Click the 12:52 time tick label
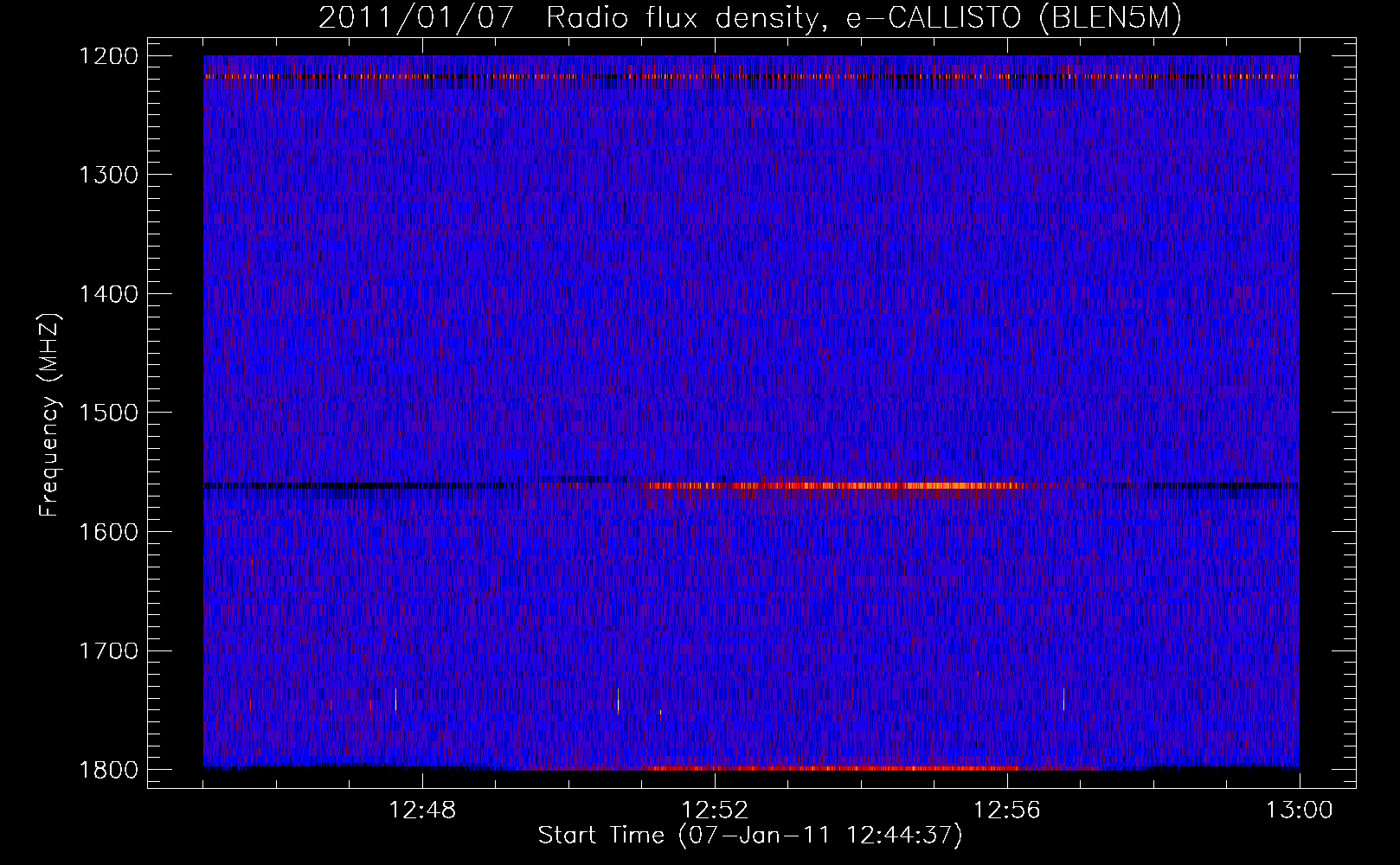The width and height of the screenshot is (1400, 865). pos(715,811)
